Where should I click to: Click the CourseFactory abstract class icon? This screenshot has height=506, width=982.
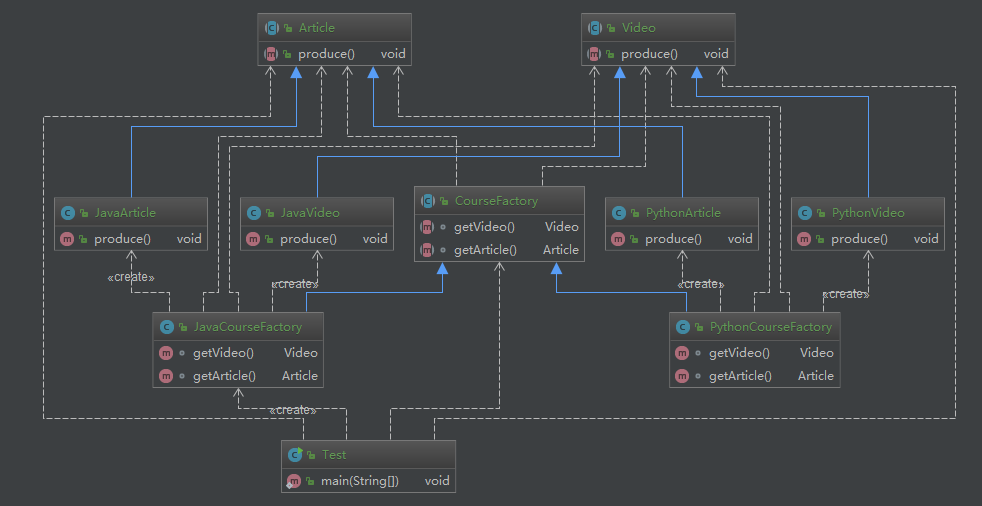[x=428, y=201]
